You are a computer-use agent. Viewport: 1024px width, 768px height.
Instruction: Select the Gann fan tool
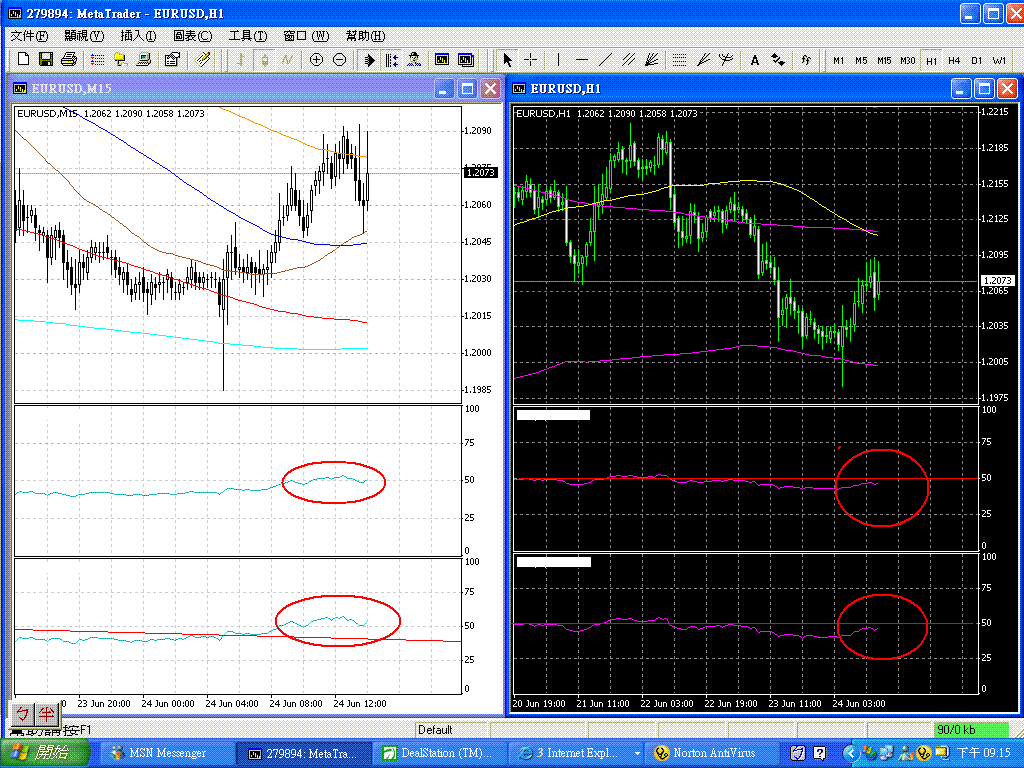click(x=651, y=59)
